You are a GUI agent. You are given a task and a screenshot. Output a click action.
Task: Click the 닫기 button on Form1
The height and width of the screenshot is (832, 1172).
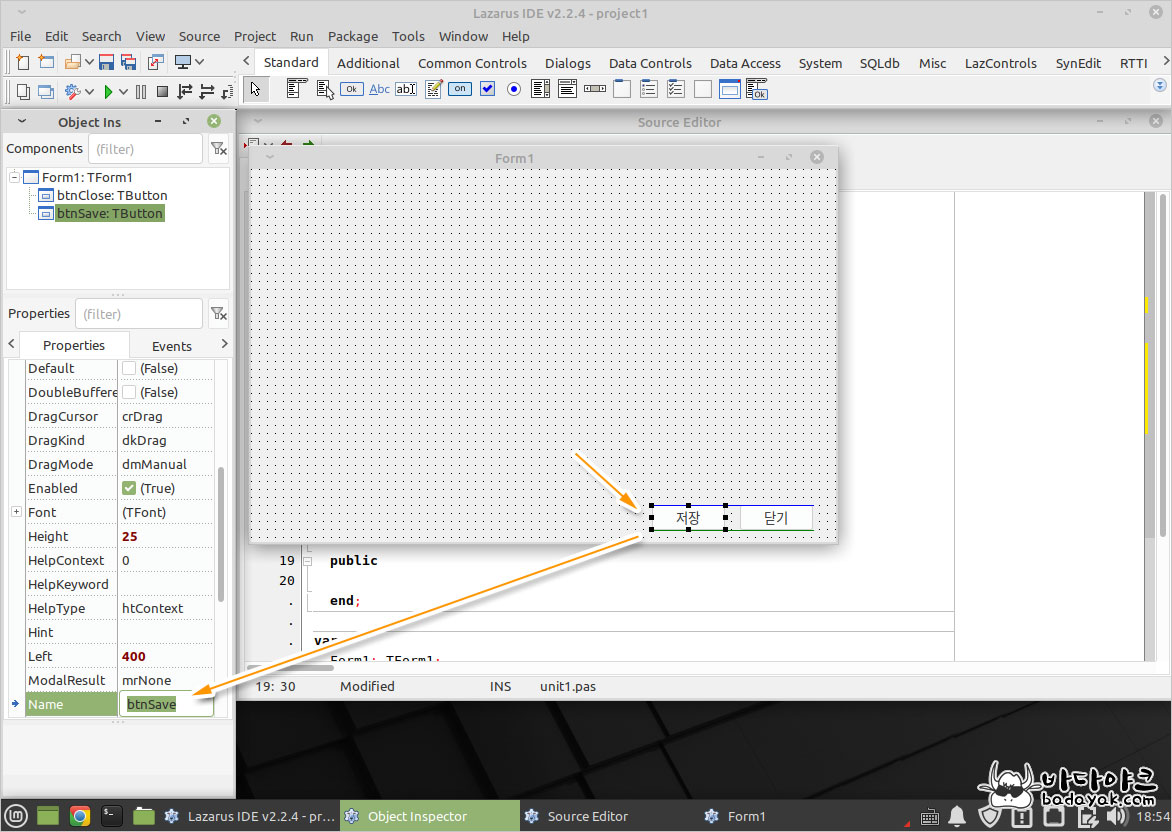click(x=776, y=517)
